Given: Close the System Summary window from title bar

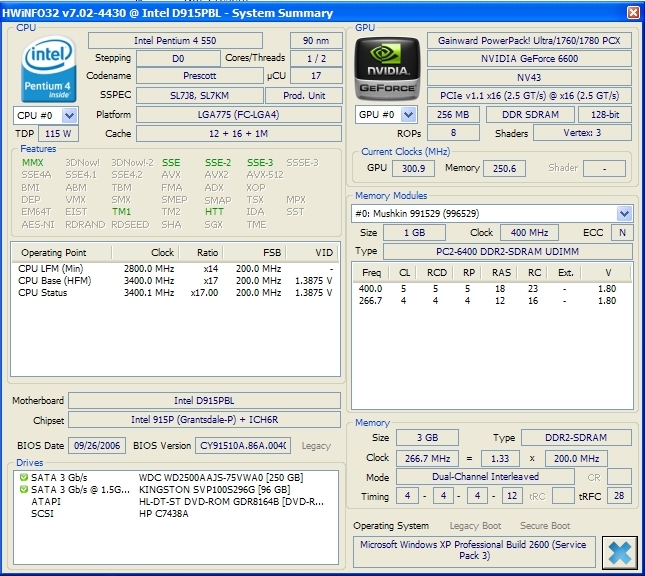Looking at the screenshot, I should point(633,13).
